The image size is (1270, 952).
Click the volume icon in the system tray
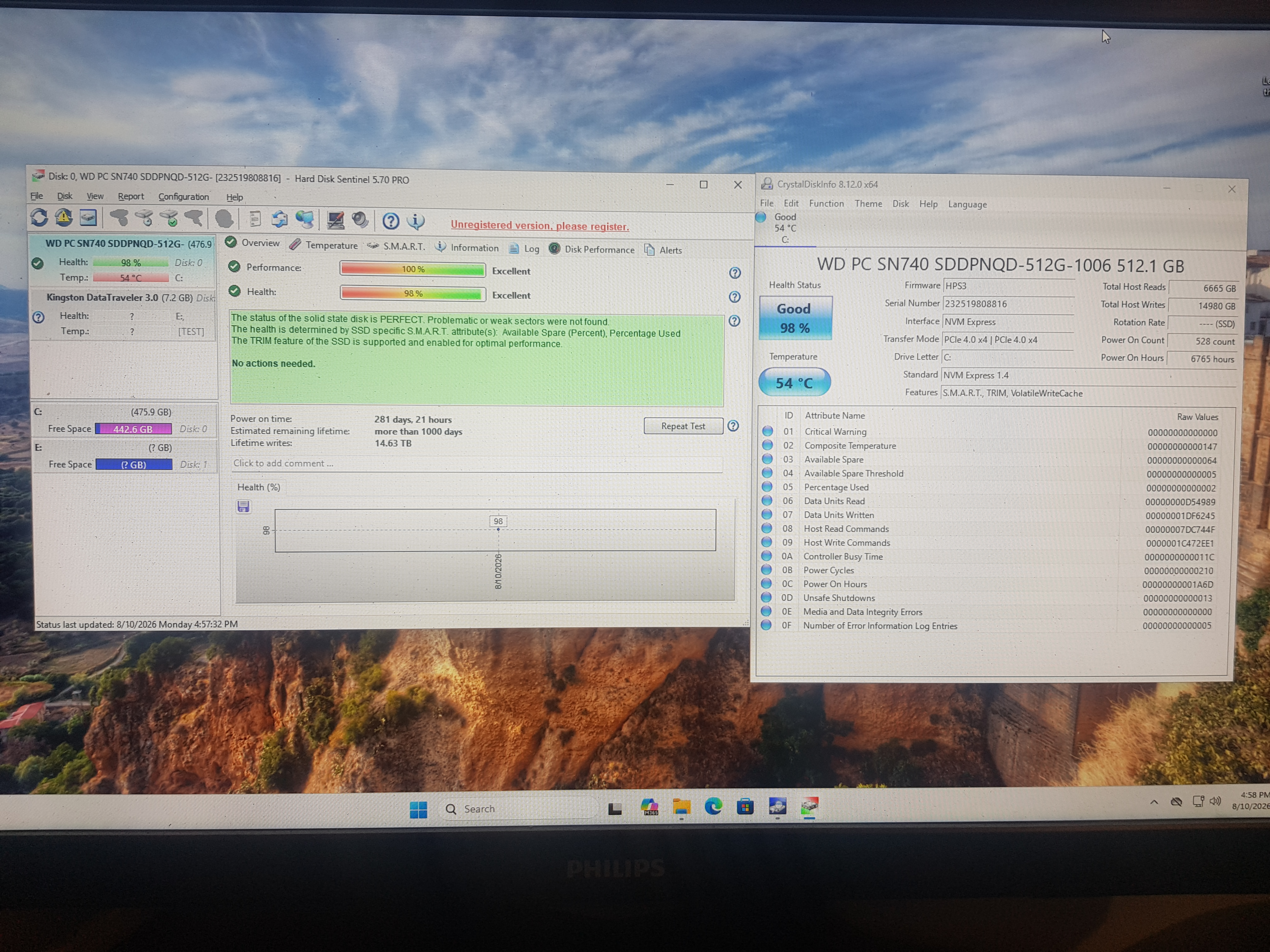tap(1216, 801)
